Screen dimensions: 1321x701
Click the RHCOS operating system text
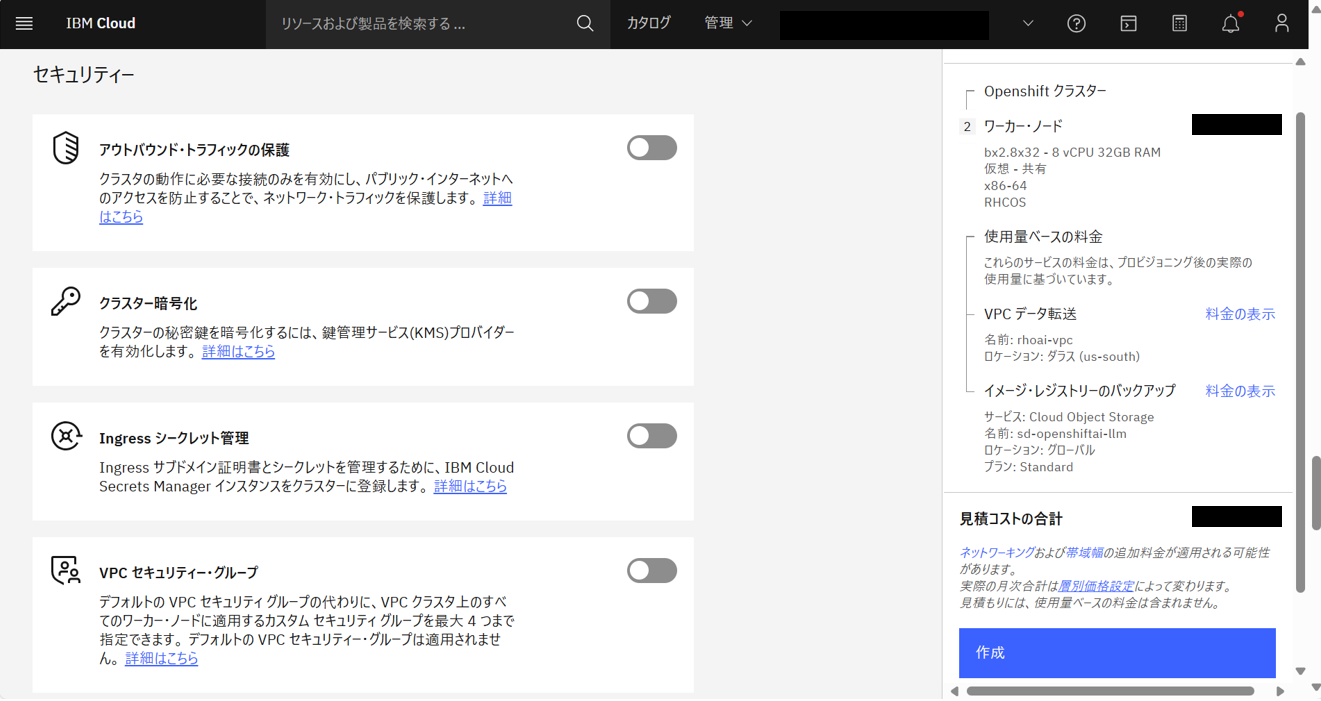point(1005,202)
